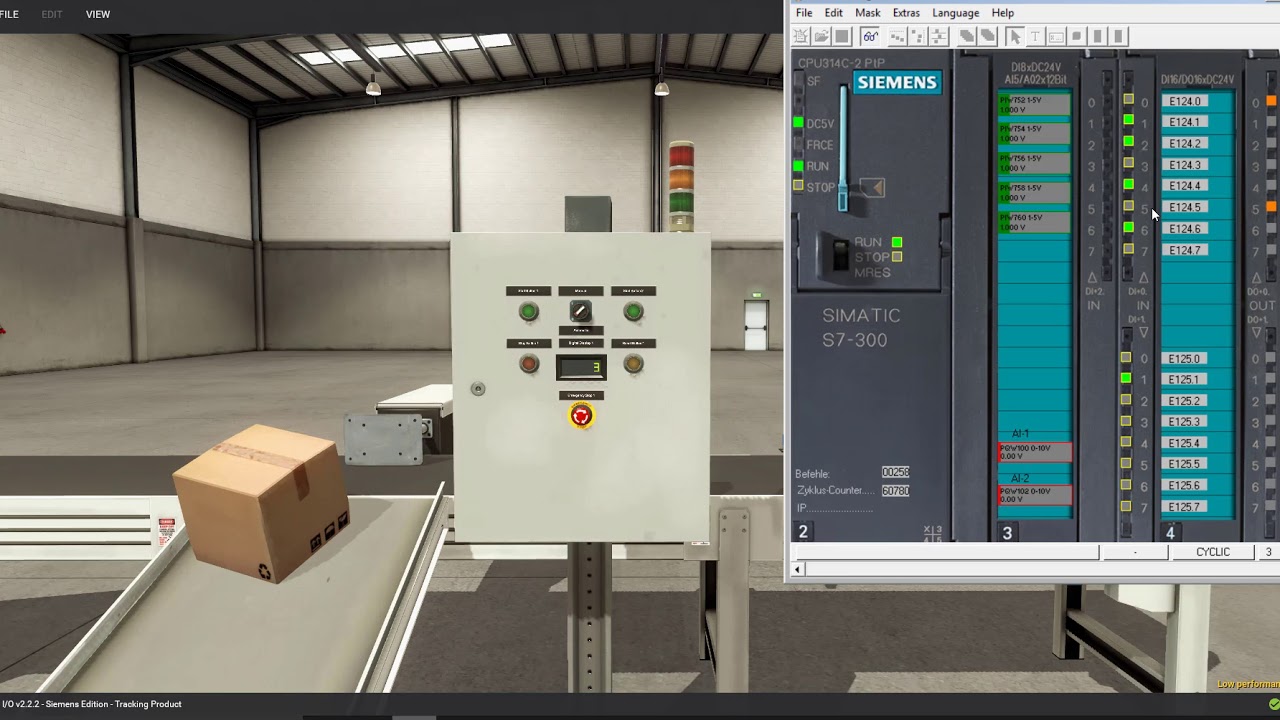Viewport: 1280px width, 720px height.
Task: Adjust the PIW760 analog input slider
Action: coord(1034,222)
